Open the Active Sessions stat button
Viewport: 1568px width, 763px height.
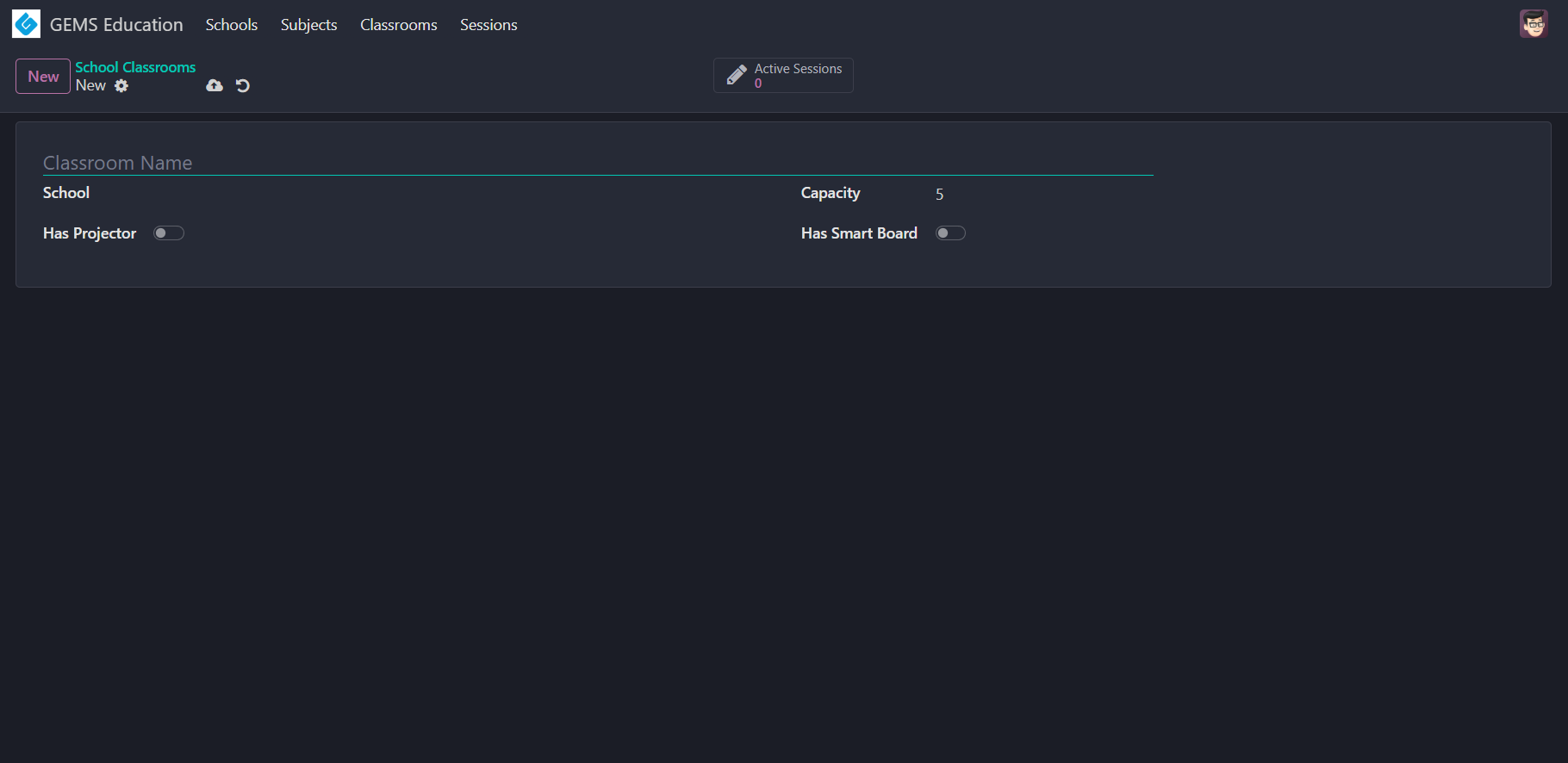[x=782, y=76]
